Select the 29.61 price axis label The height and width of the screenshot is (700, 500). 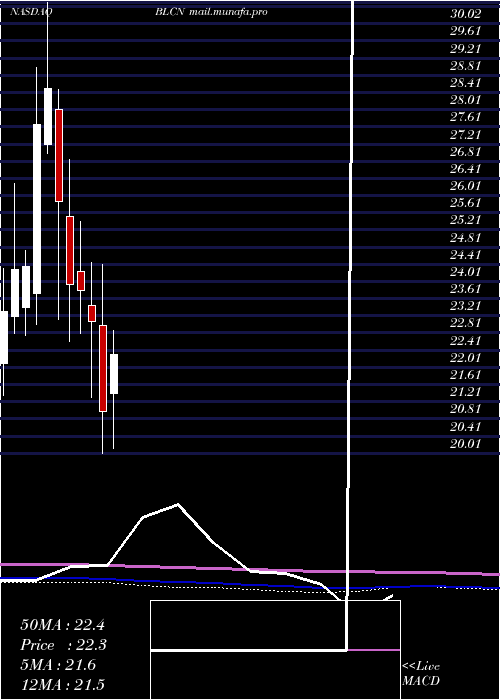point(465,31)
